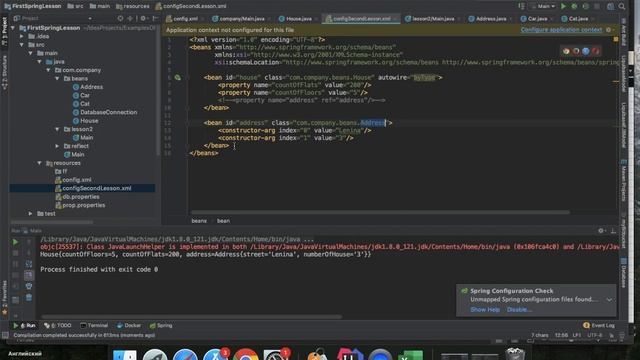Click console horizontal scrollbar
640x360 pixels.
pyautogui.click(x=191, y=316)
